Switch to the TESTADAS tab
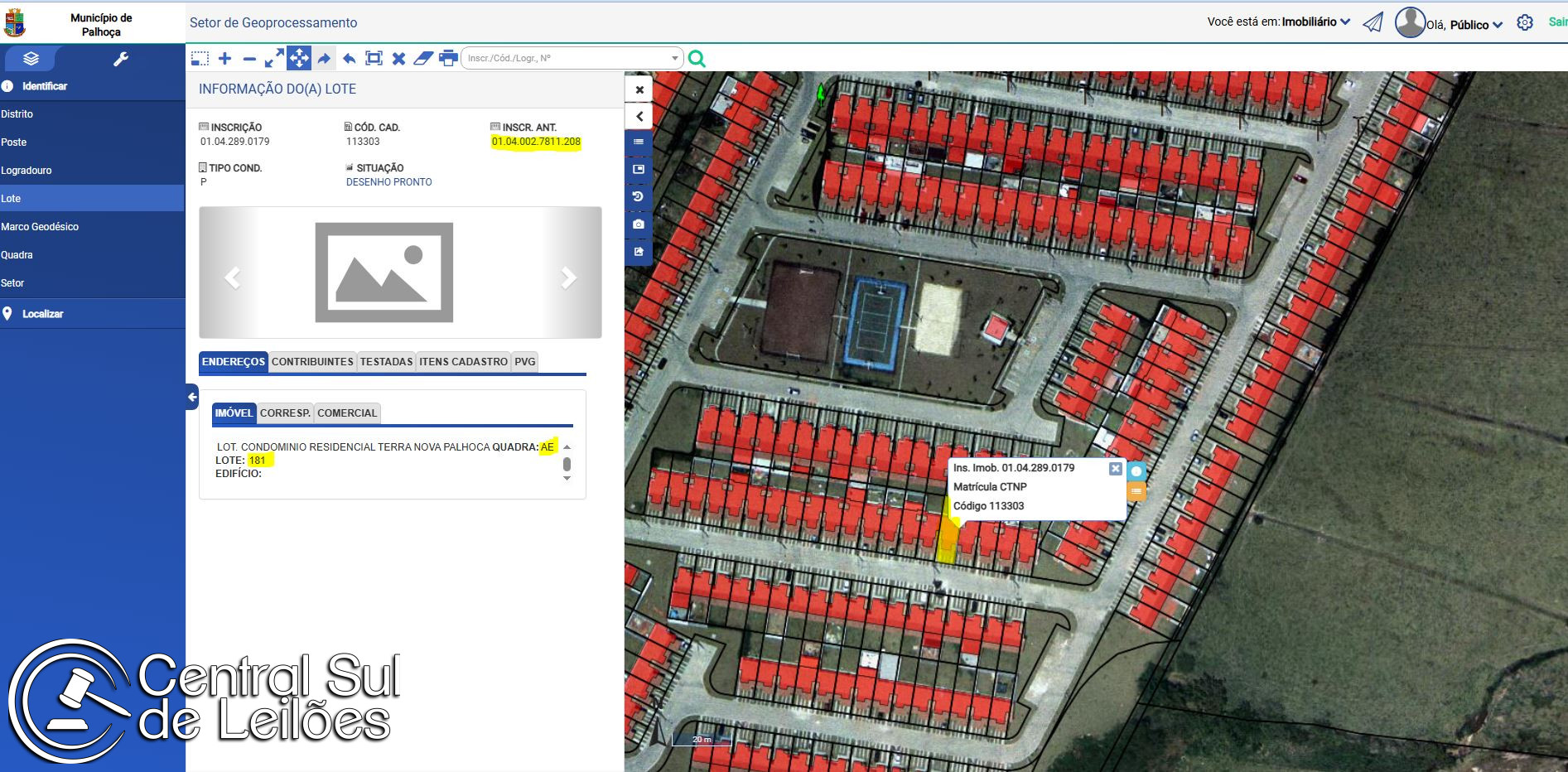1568x772 pixels. [x=386, y=362]
